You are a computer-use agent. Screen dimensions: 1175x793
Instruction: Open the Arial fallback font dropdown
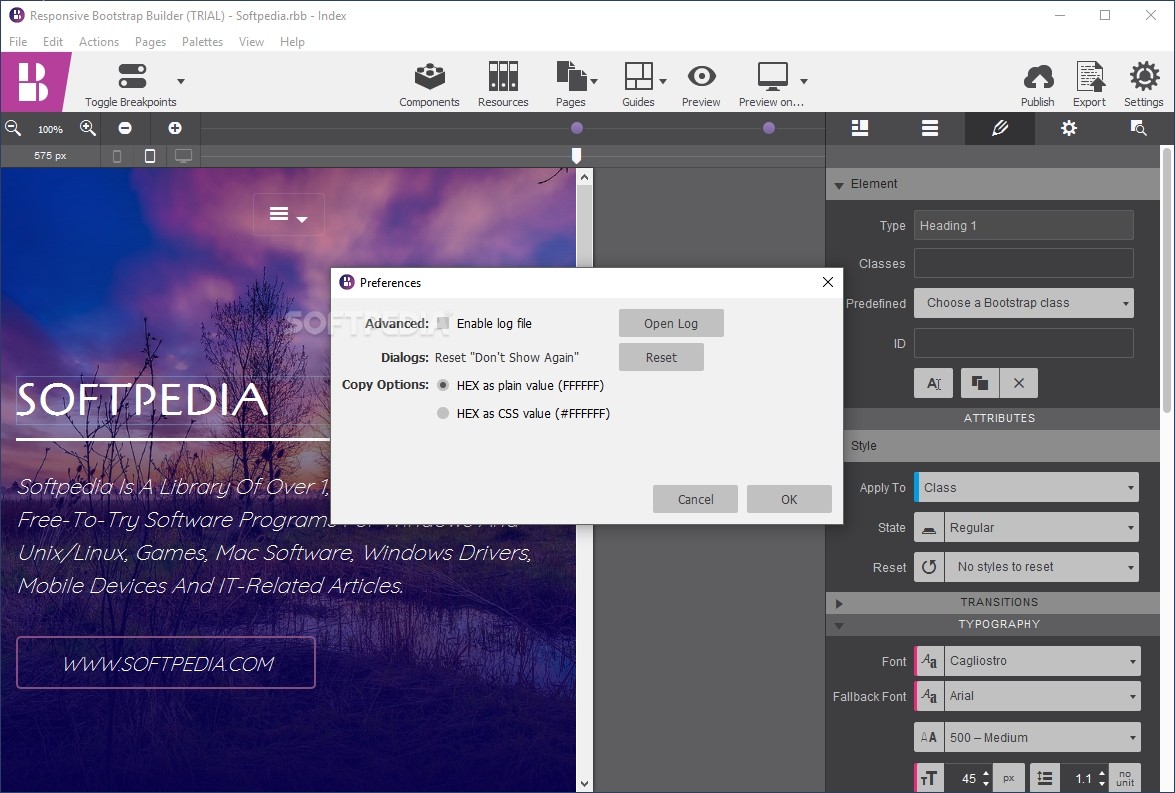pos(1042,696)
